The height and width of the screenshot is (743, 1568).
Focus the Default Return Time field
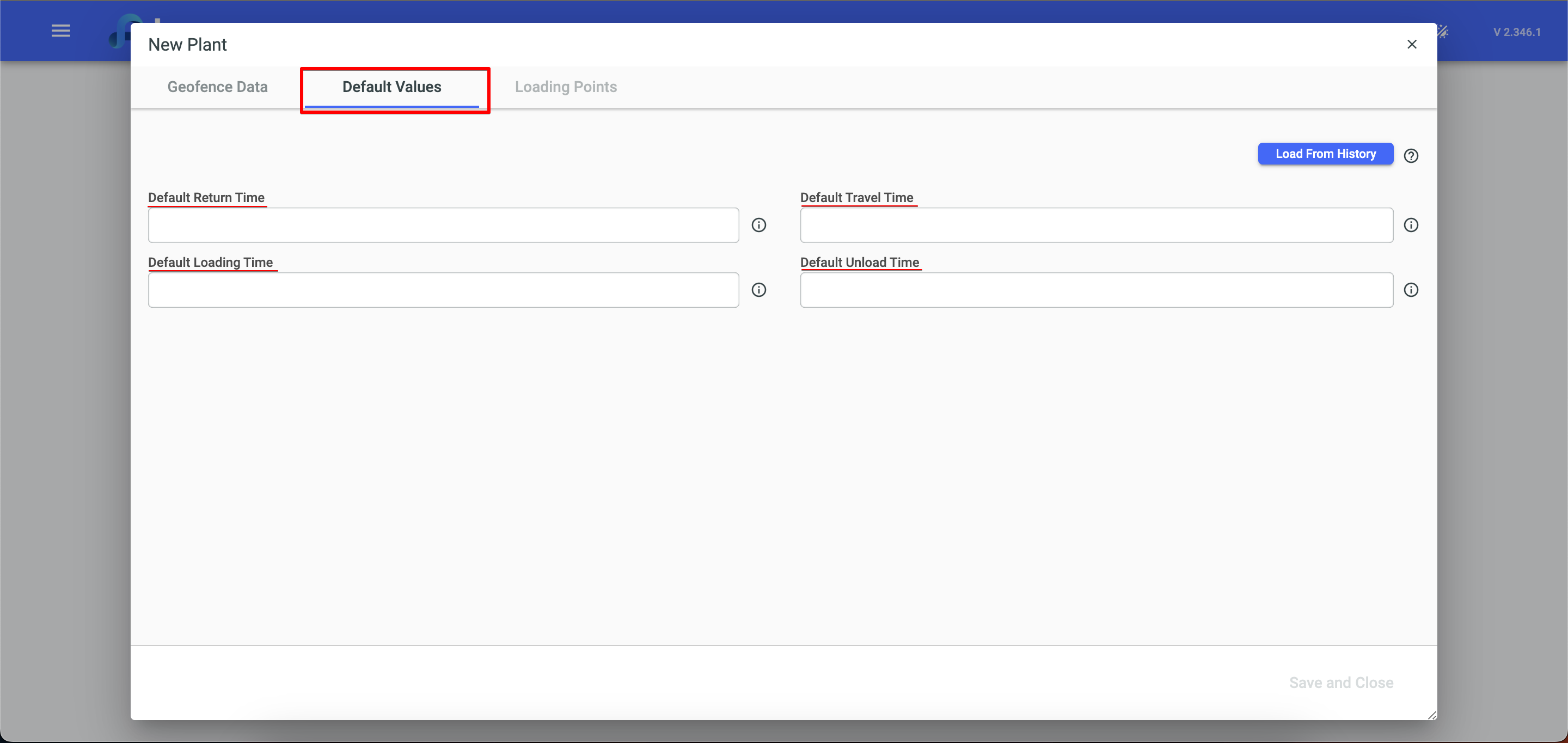pos(443,225)
